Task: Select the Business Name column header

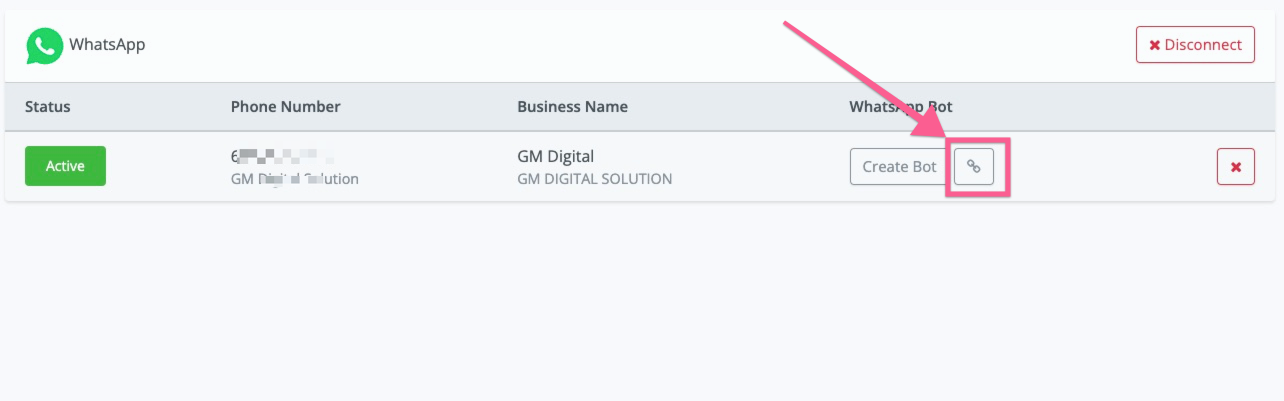Action: [572, 107]
